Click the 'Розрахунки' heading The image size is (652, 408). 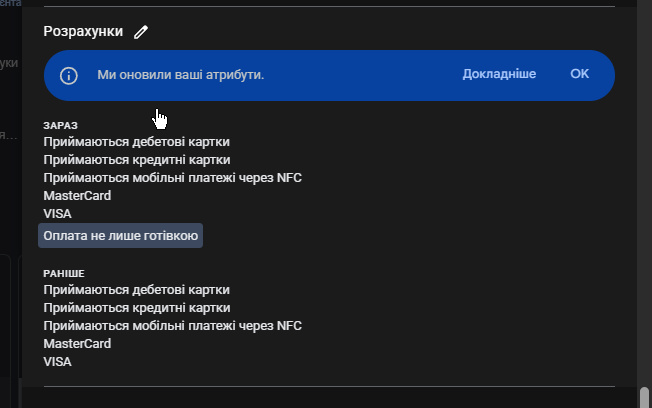(x=83, y=31)
